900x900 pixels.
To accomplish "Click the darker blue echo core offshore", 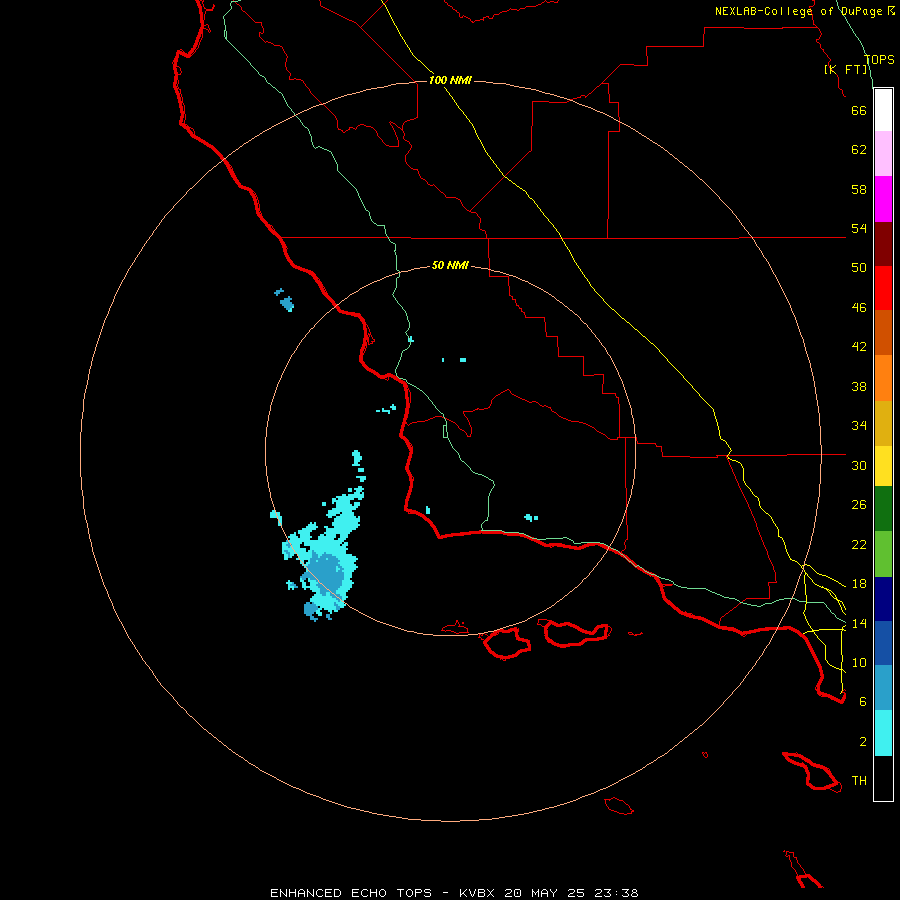I will coord(327,571).
